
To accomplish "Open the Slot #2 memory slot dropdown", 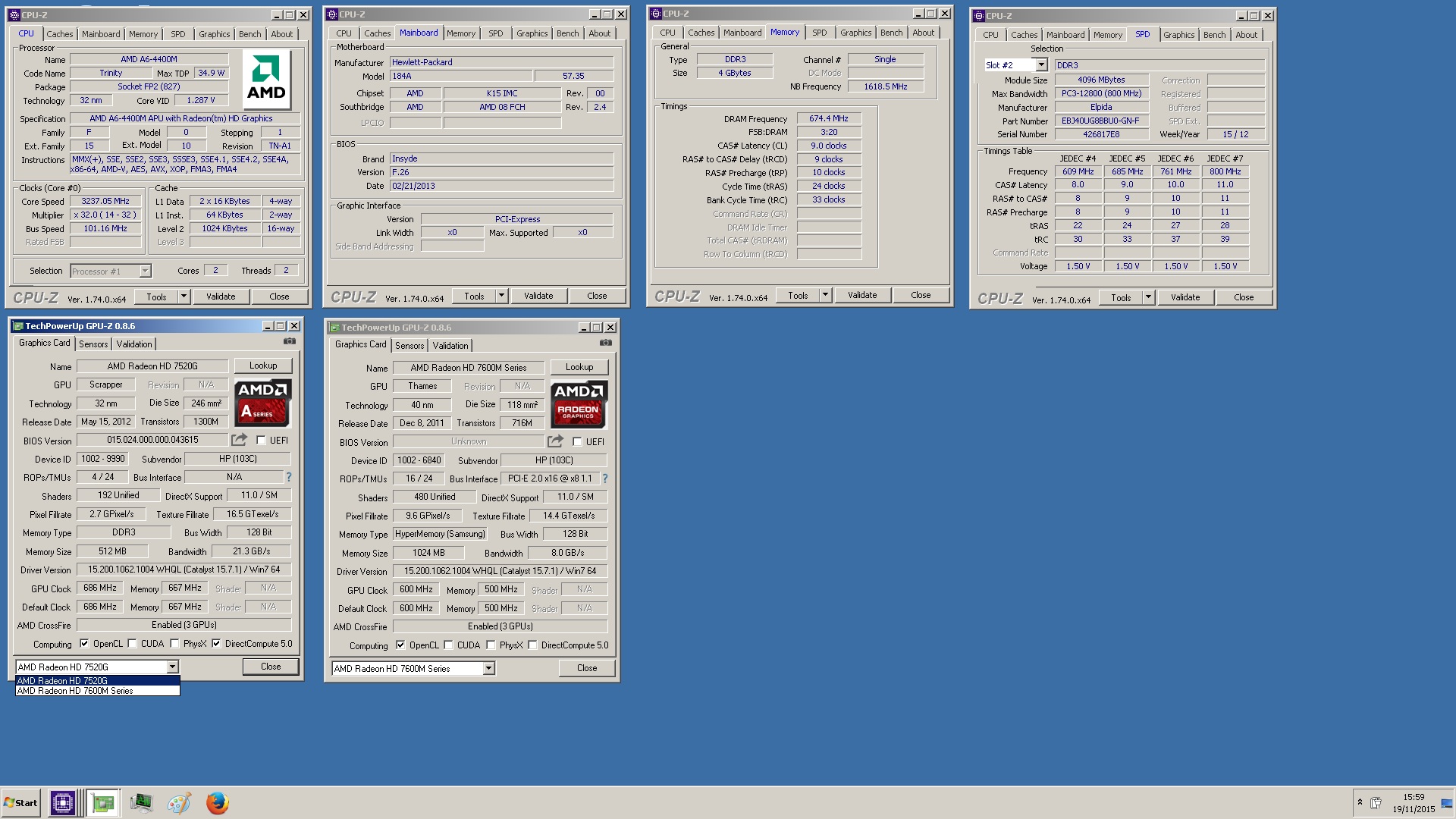I will (x=1041, y=65).
